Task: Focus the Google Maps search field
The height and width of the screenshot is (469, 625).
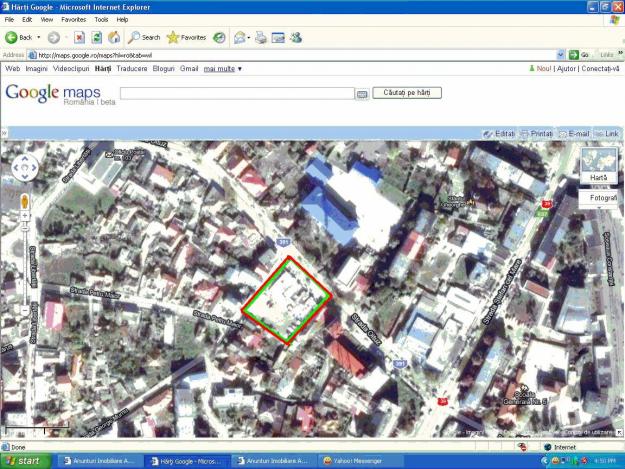Action: pos(237,93)
